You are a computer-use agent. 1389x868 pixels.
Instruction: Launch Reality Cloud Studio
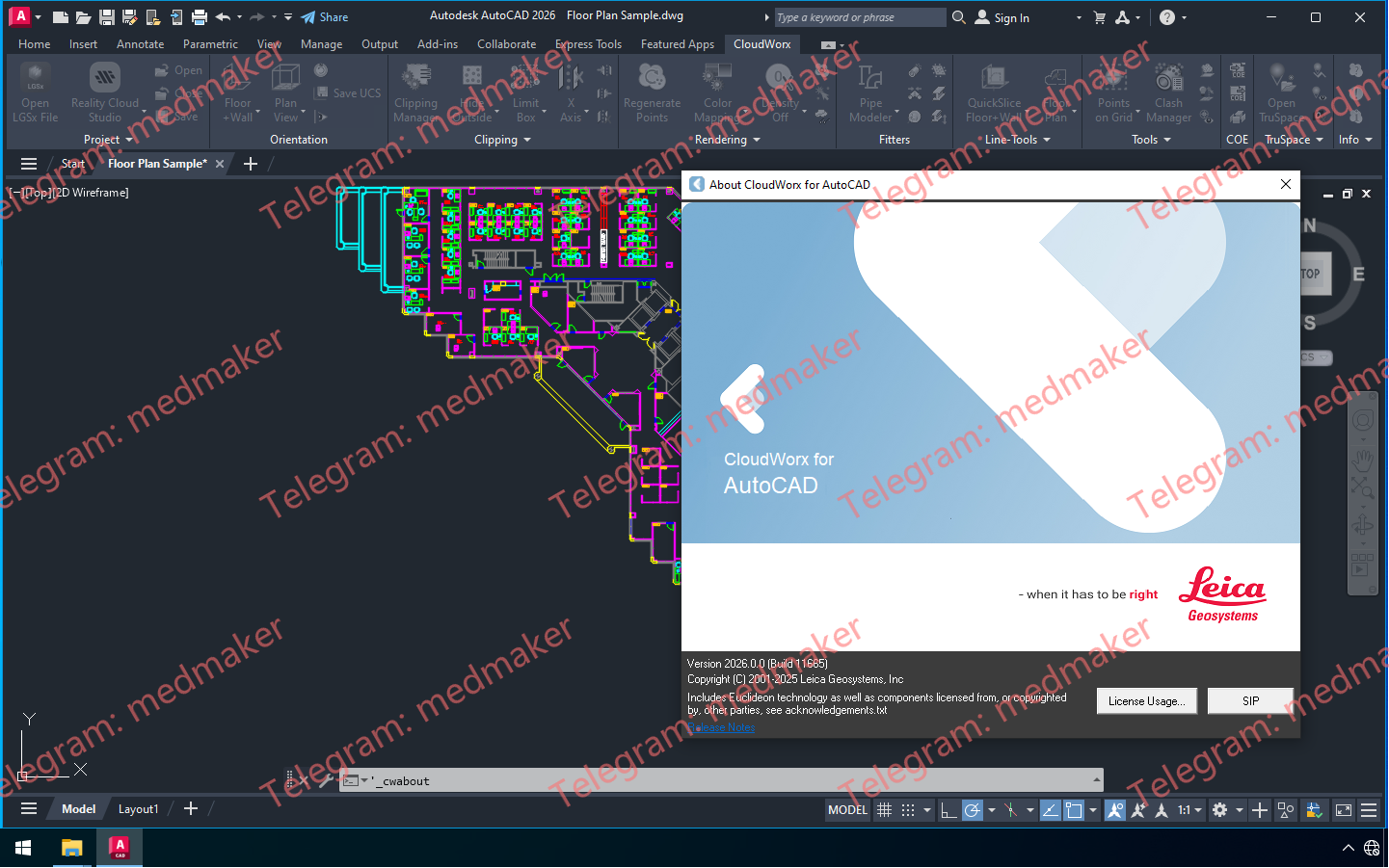coord(104,92)
